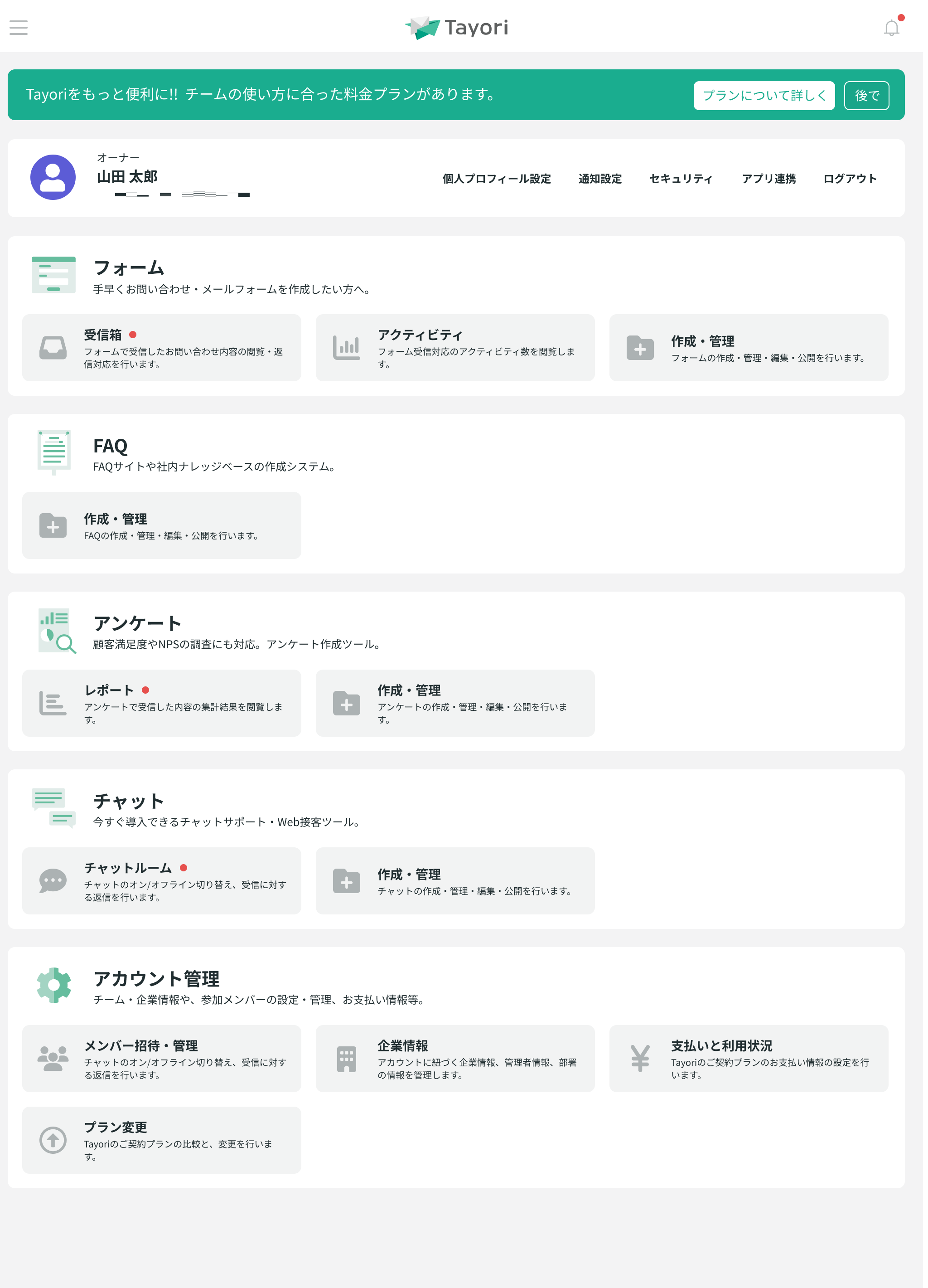This screenshot has width=928, height=1288.
Task: Go to セキュリティ settings
Action: [684, 180]
